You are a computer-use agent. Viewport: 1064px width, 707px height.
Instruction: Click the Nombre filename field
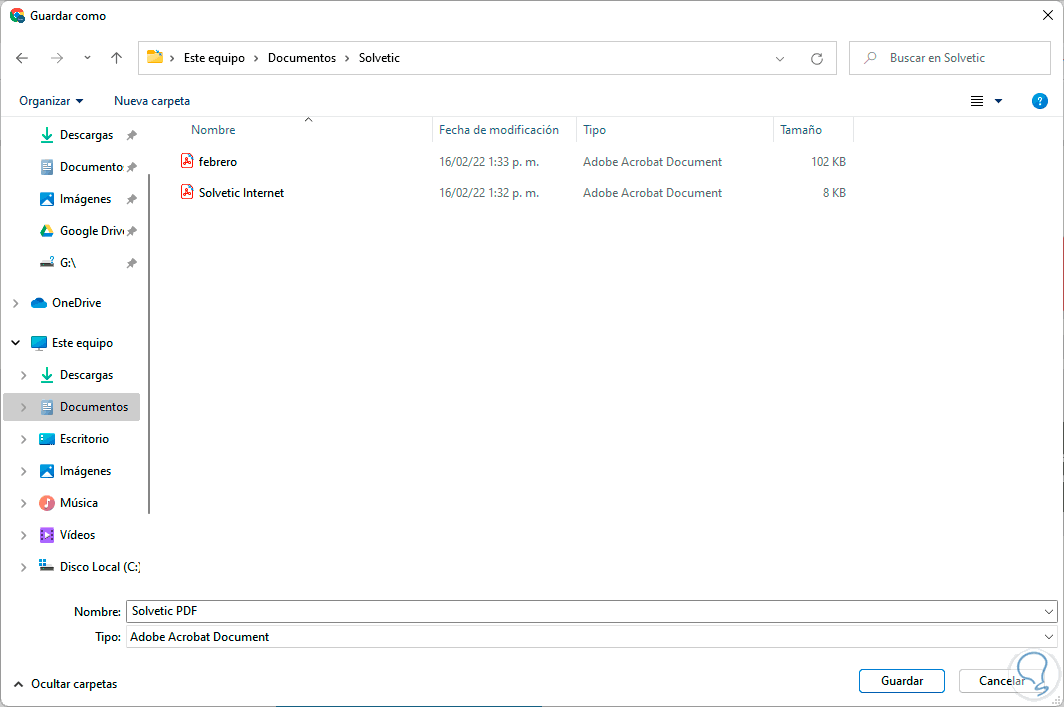click(x=580, y=611)
